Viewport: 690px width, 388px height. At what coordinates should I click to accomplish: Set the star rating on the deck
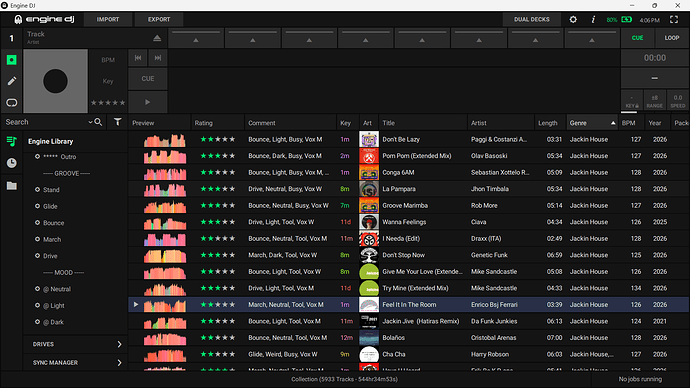point(108,102)
